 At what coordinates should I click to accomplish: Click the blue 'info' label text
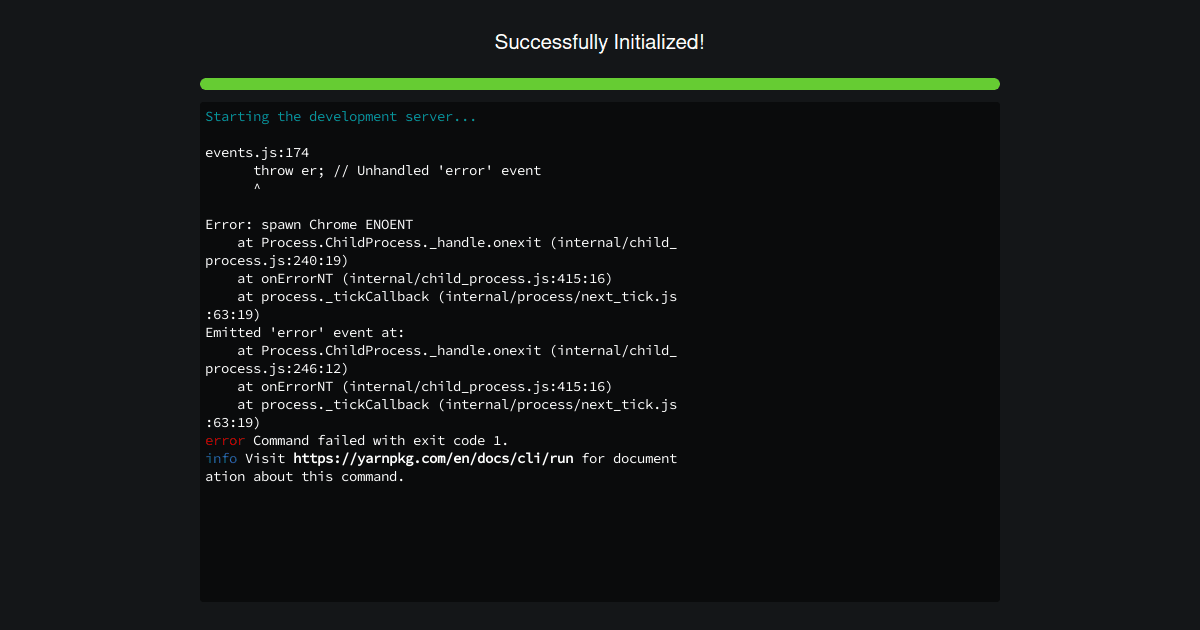point(219,458)
